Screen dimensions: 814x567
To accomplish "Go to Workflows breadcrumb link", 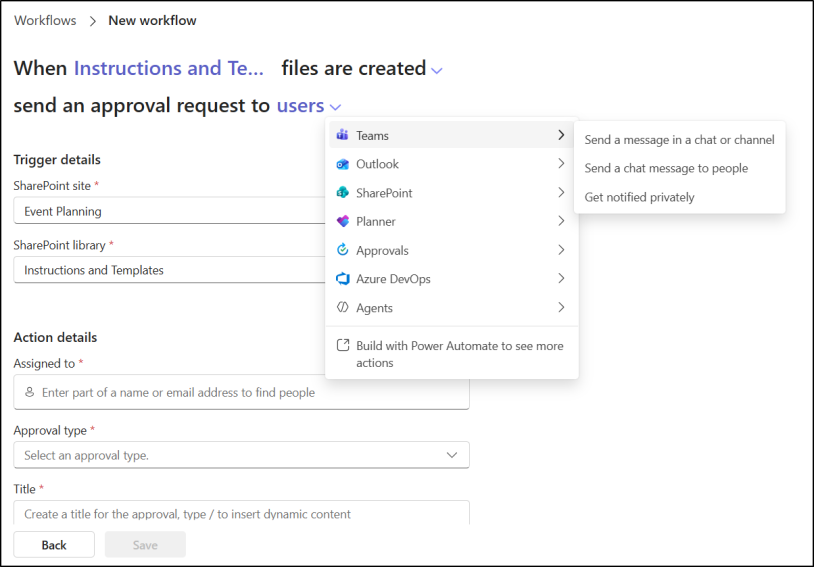I will 45,21.
